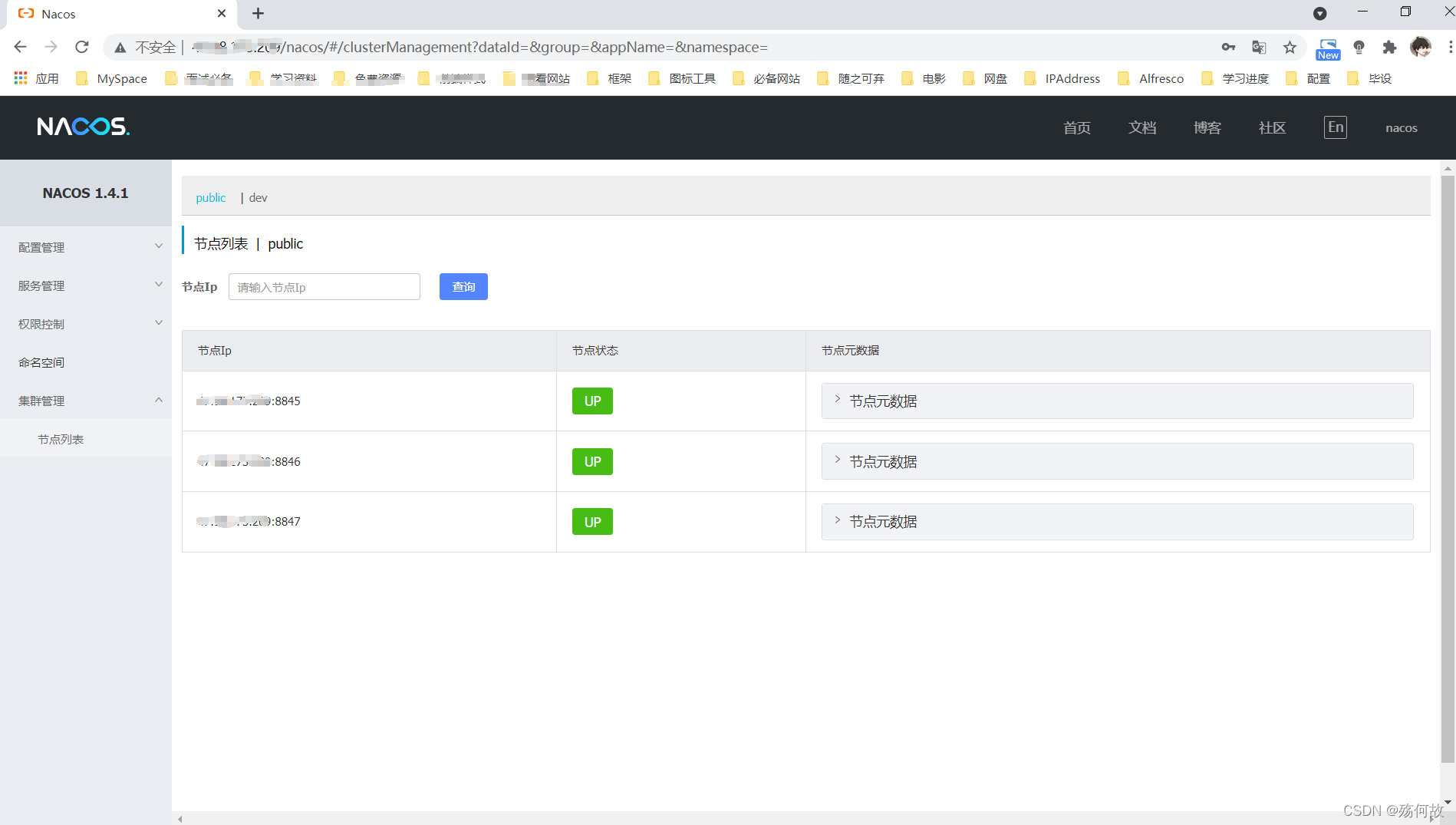Expand 节点元数据 for the 8846 node
This screenshot has width=1456, height=825.
click(1117, 461)
